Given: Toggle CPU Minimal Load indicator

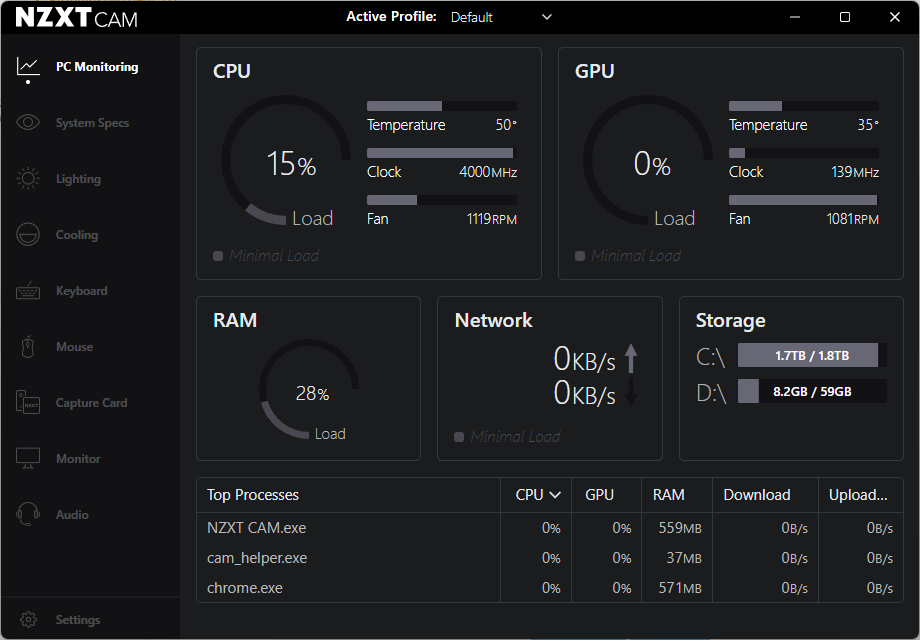Looking at the screenshot, I should [218, 256].
